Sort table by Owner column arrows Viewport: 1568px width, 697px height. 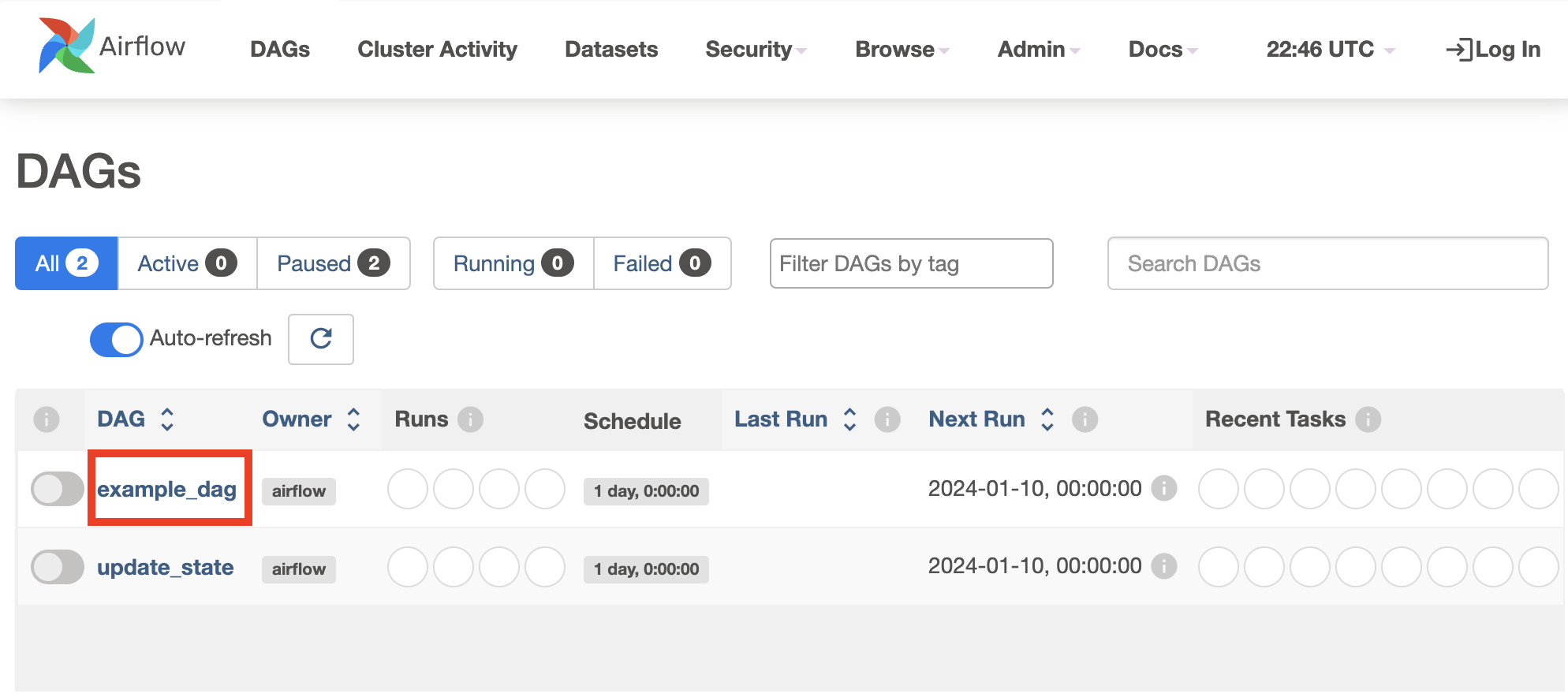tap(354, 419)
